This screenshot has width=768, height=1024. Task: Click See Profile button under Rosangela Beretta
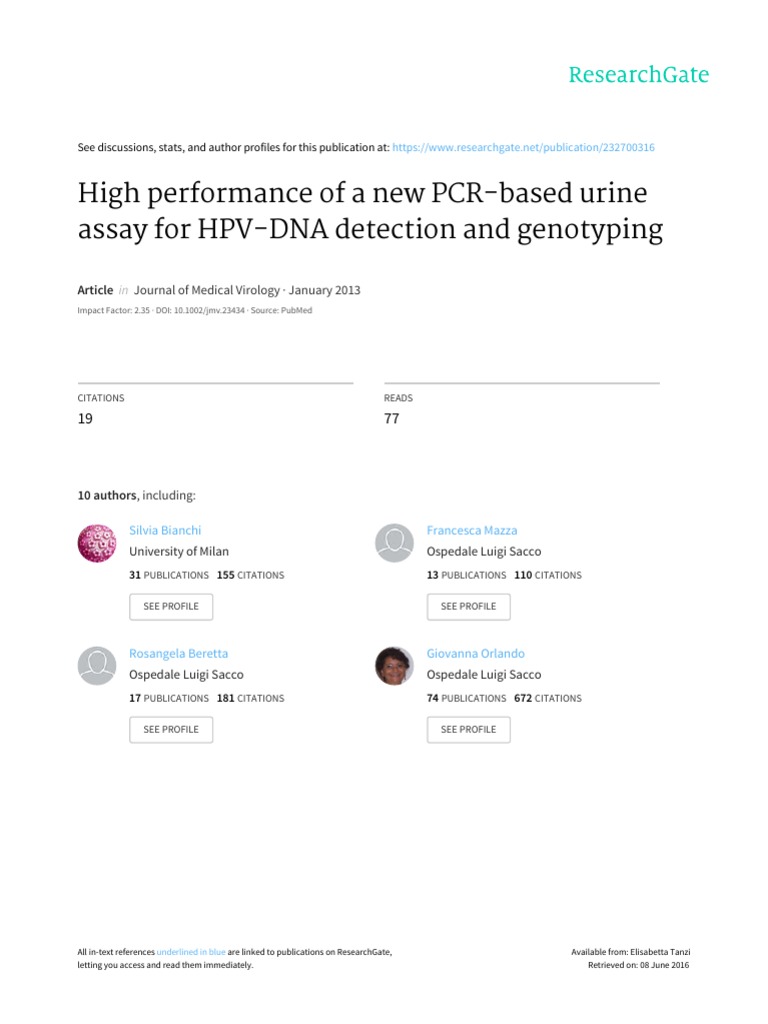pos(171,729)
